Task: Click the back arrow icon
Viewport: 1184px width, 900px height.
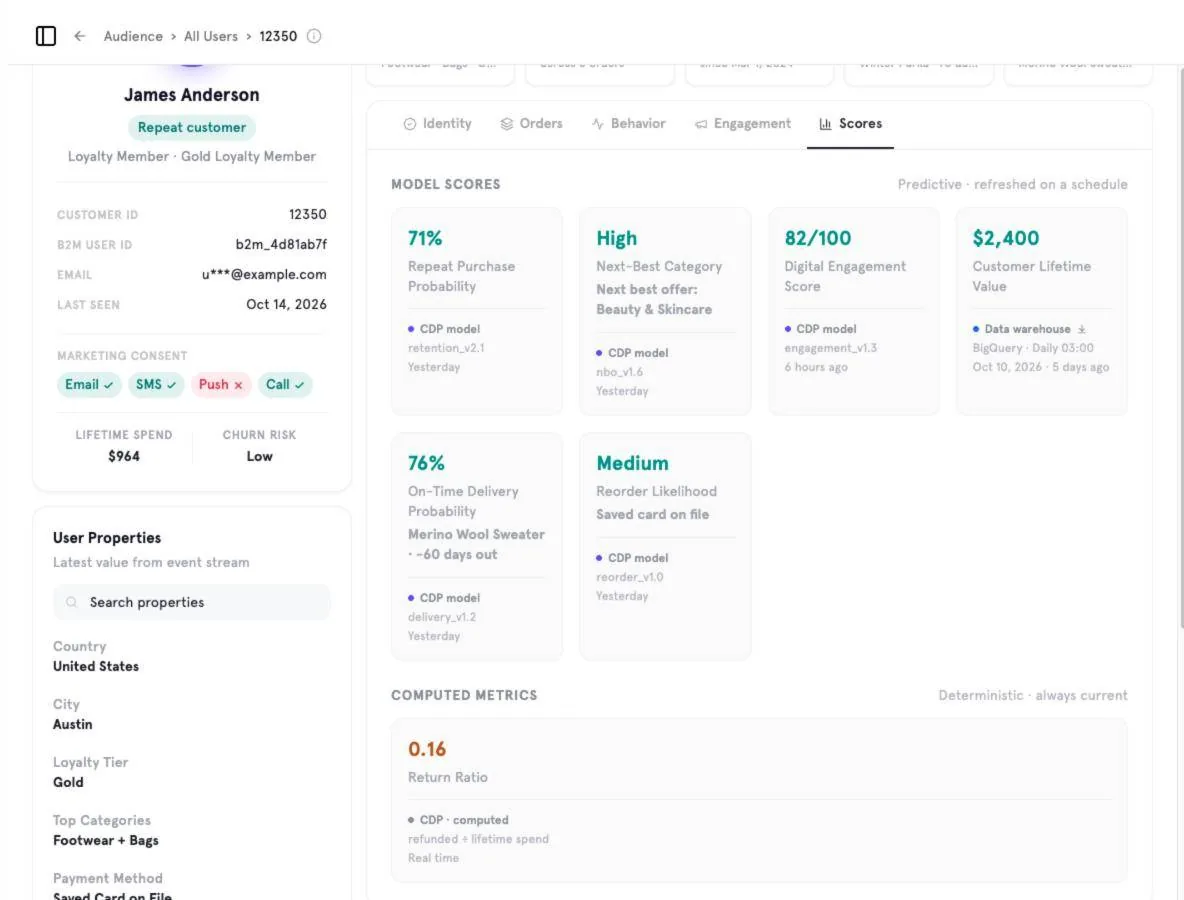Action: [79, 35]
